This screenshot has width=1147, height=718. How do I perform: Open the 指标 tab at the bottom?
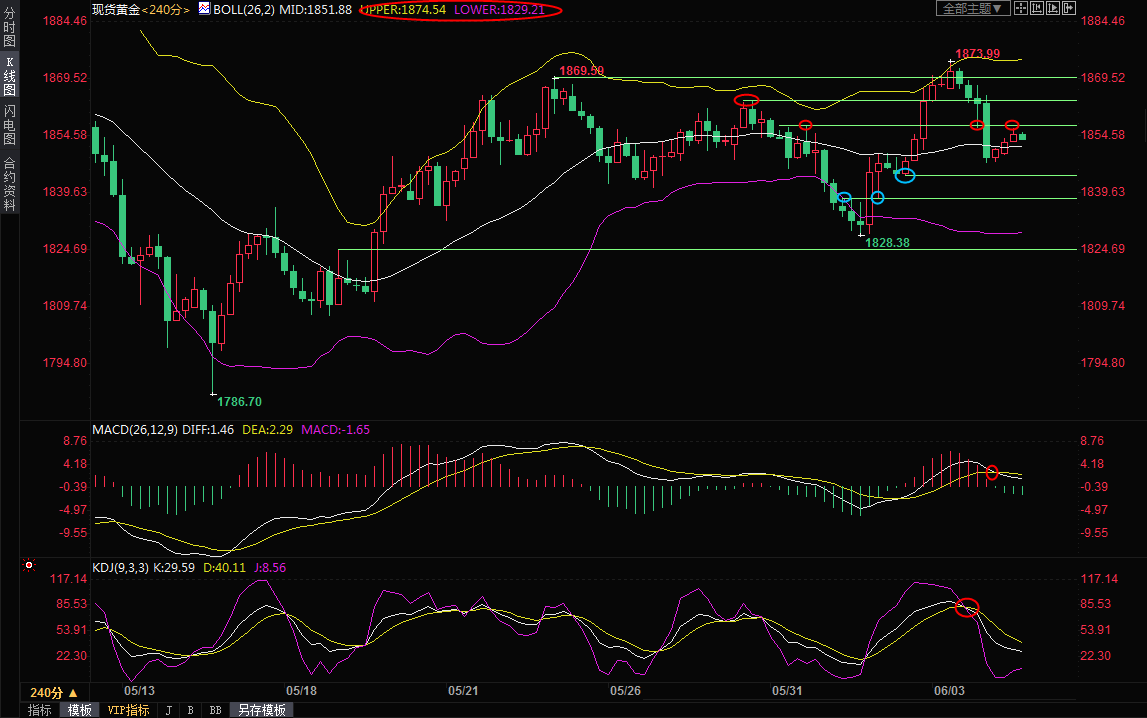(x=40, y=710)
